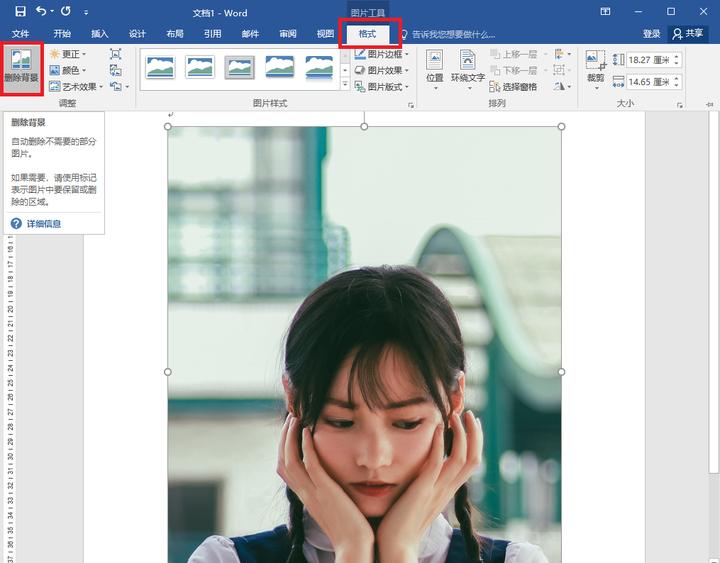The width and height of the screenshot is (720, 563).
Task: Click the 共享 (Share) button
Action: pyautogui.click(x=688, y=34)
